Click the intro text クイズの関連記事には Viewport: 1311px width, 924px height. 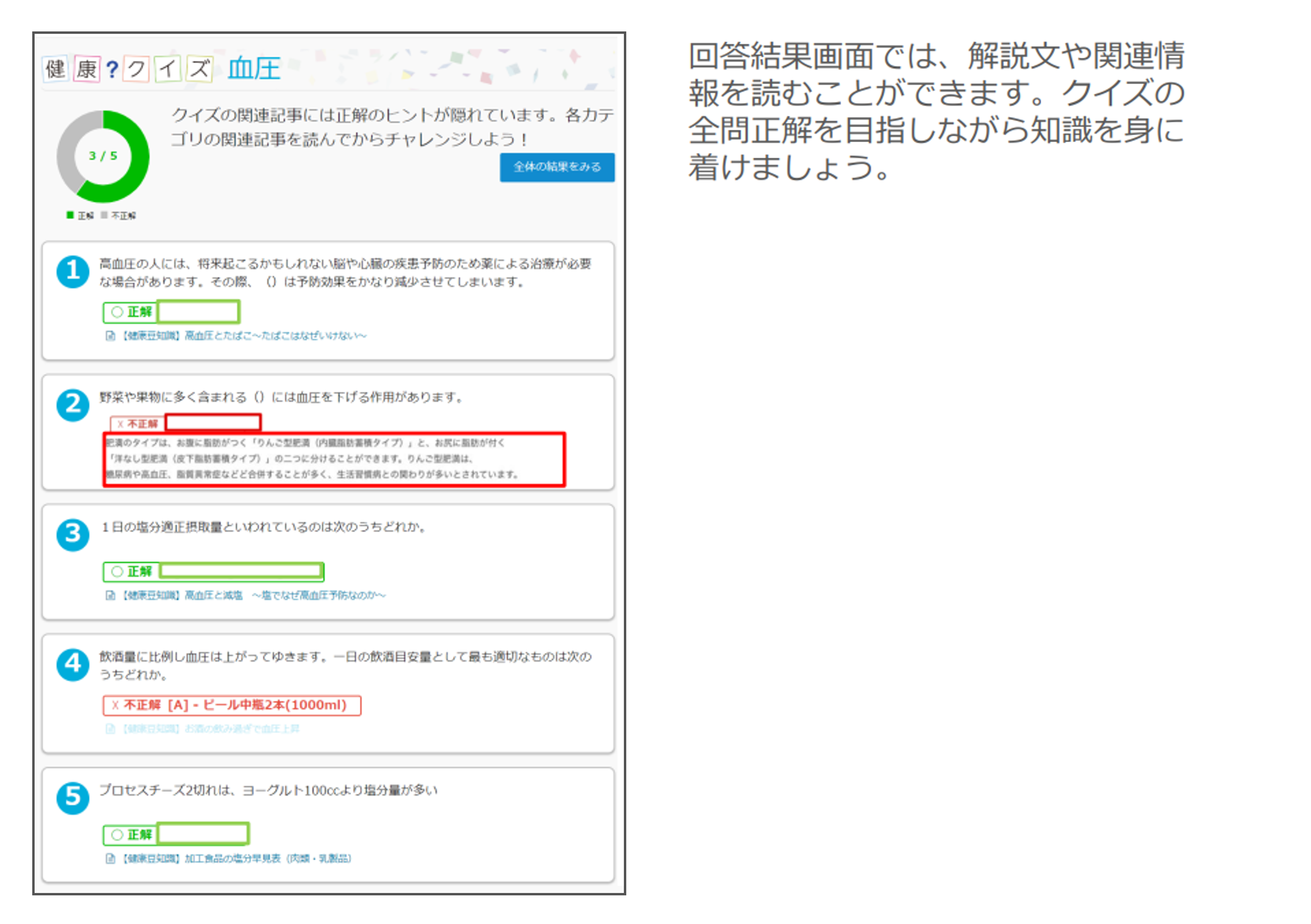point(393,127)
